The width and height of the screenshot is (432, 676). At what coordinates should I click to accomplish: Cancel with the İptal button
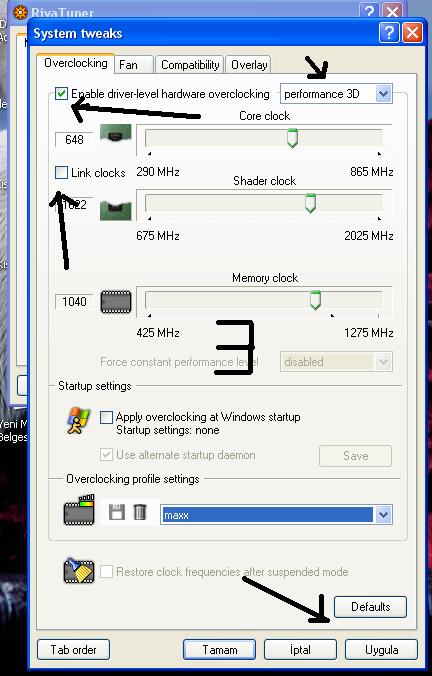pyautogui.click(x=300, y=649)
